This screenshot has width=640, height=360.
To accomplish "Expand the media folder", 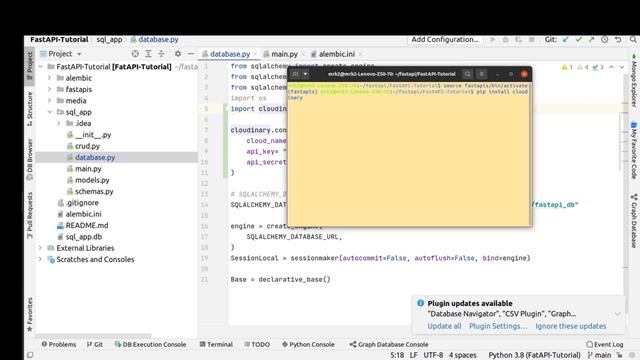I will (50, 100).
